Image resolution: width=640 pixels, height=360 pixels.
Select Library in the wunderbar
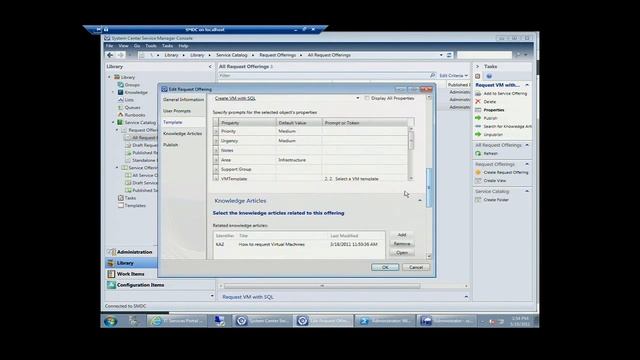tap(131, 263)
